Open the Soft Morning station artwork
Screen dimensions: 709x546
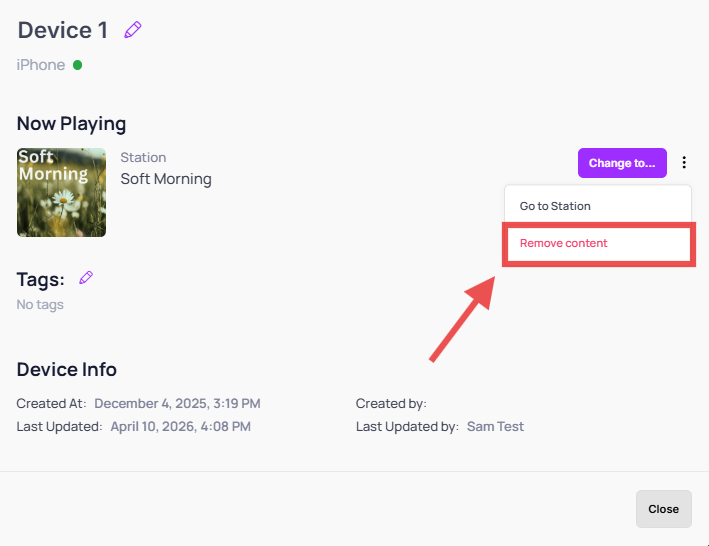[x=61, y=192]
